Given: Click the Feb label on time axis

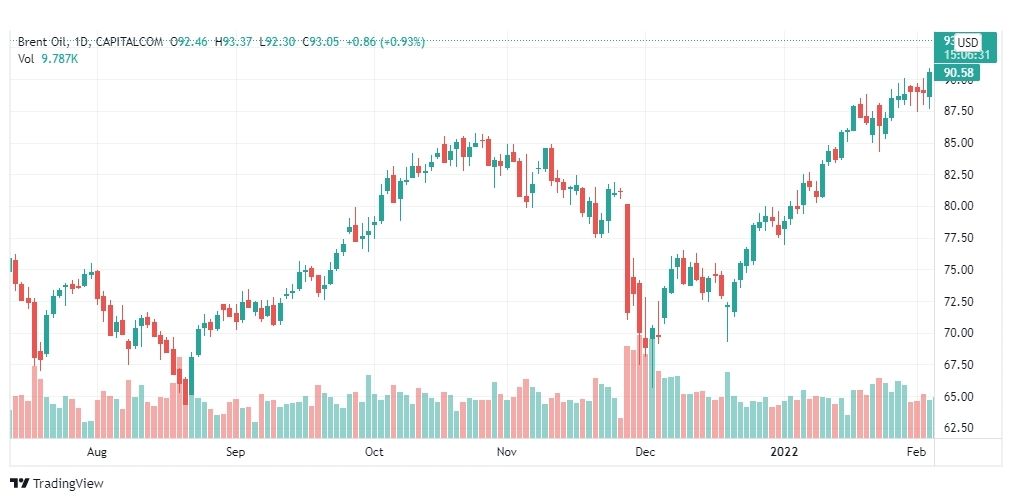Looking at the screenshot, I should (x=918, y=452).
